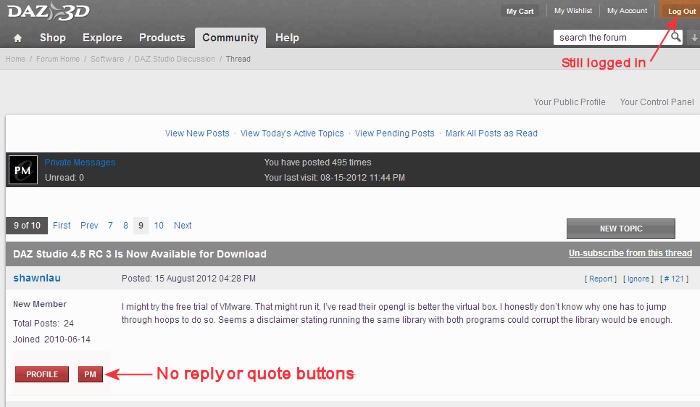This screenshot has height=407, width=700.
Task: Click the DAZ 3D logo
Action: tap(48, 11)
